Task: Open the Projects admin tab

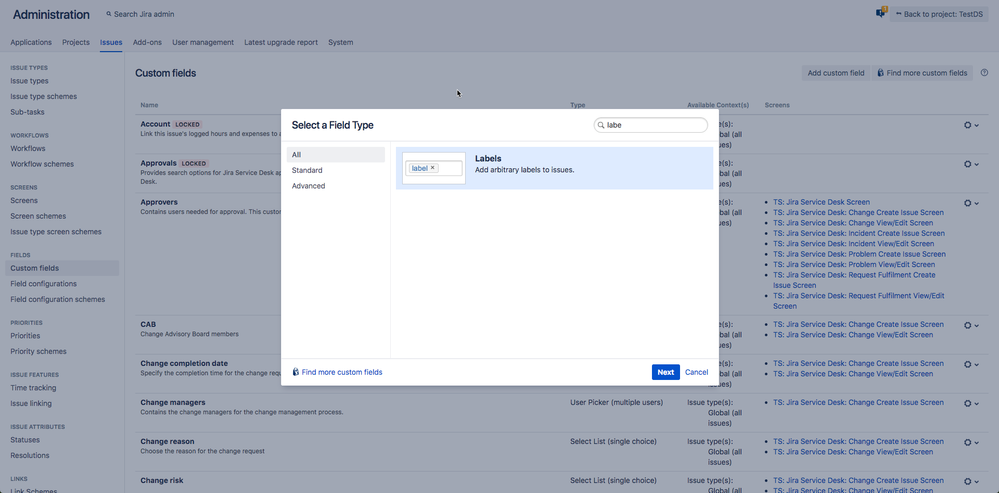Action: (76, 42)
